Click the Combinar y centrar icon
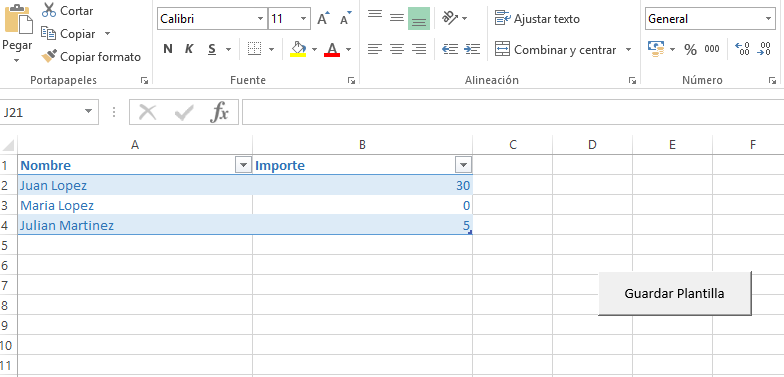This screenshot has width=784, height=377. tap(502, 49)
